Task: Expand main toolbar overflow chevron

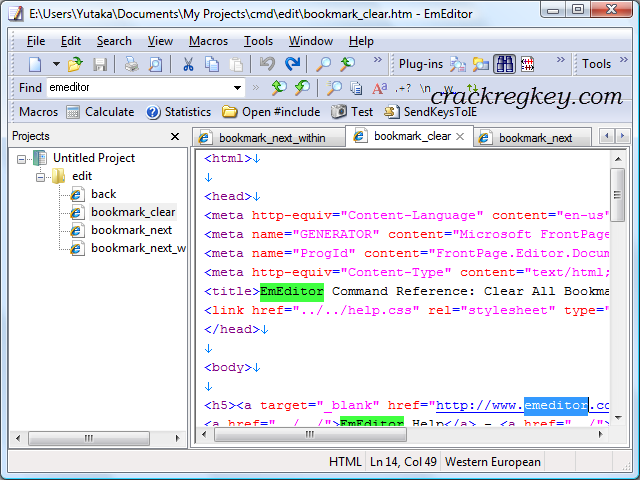Action: (378, 60)
